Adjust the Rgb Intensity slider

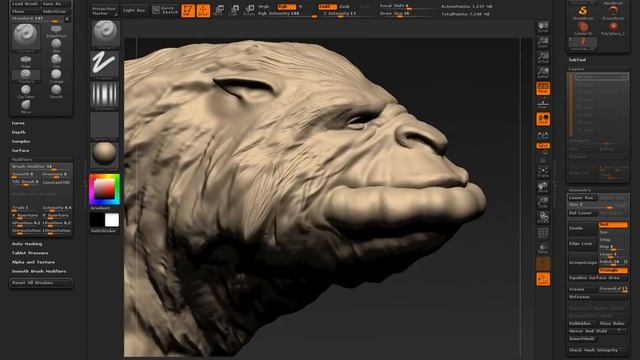(287, 13)
